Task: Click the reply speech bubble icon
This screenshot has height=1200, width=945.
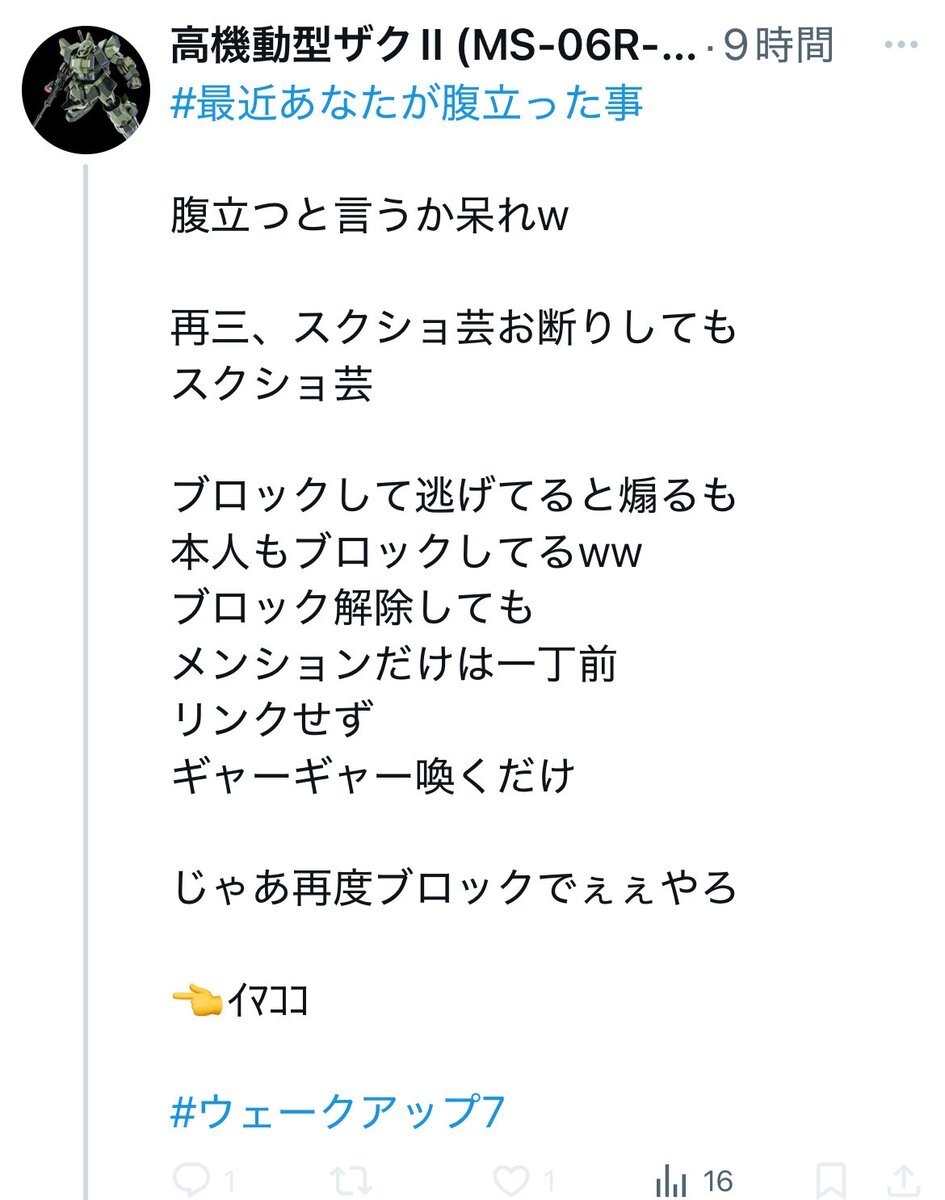Action: pos(192,1180)
